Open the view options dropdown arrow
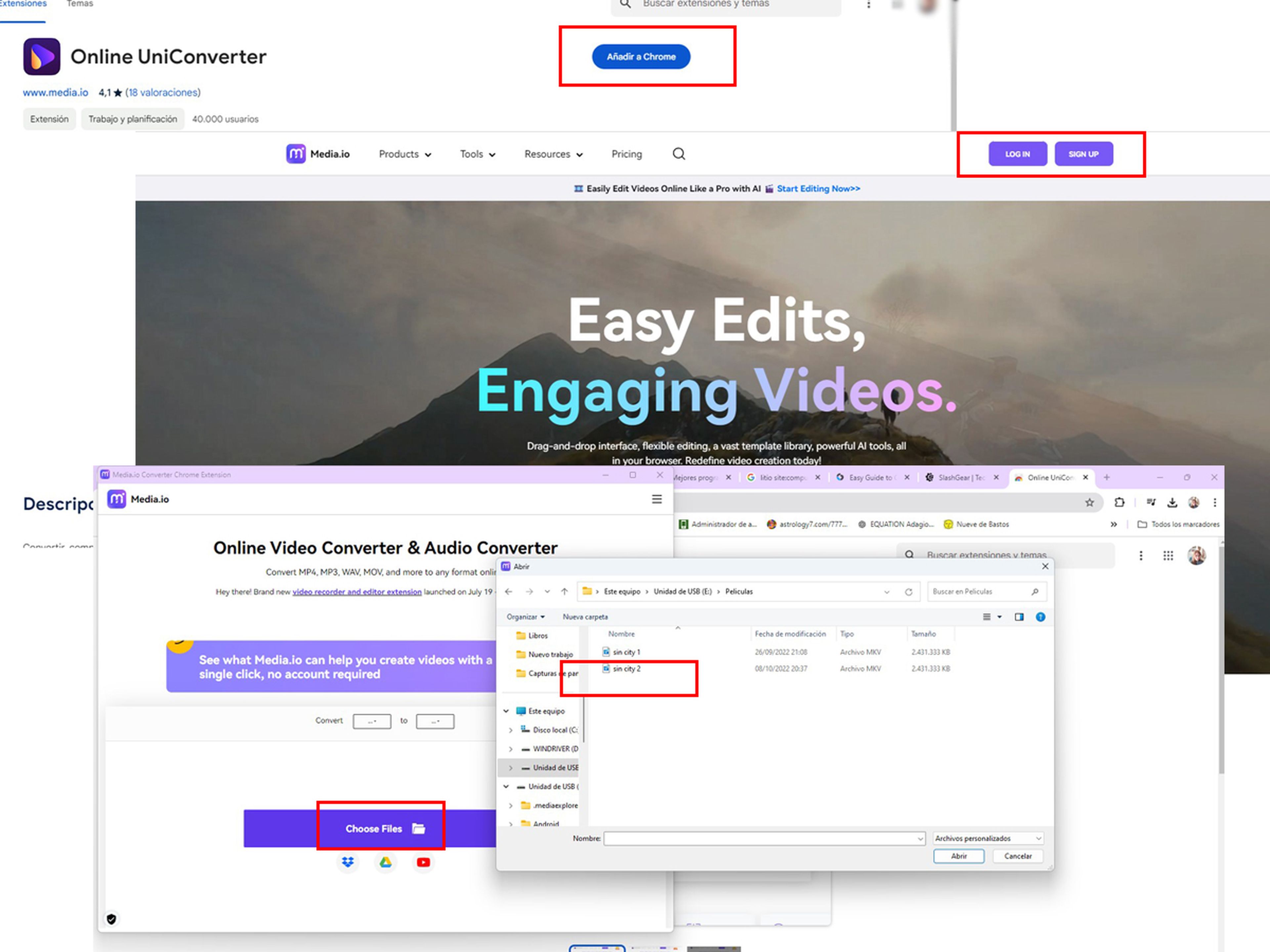The image size is (1270, 952). (999, 617)
